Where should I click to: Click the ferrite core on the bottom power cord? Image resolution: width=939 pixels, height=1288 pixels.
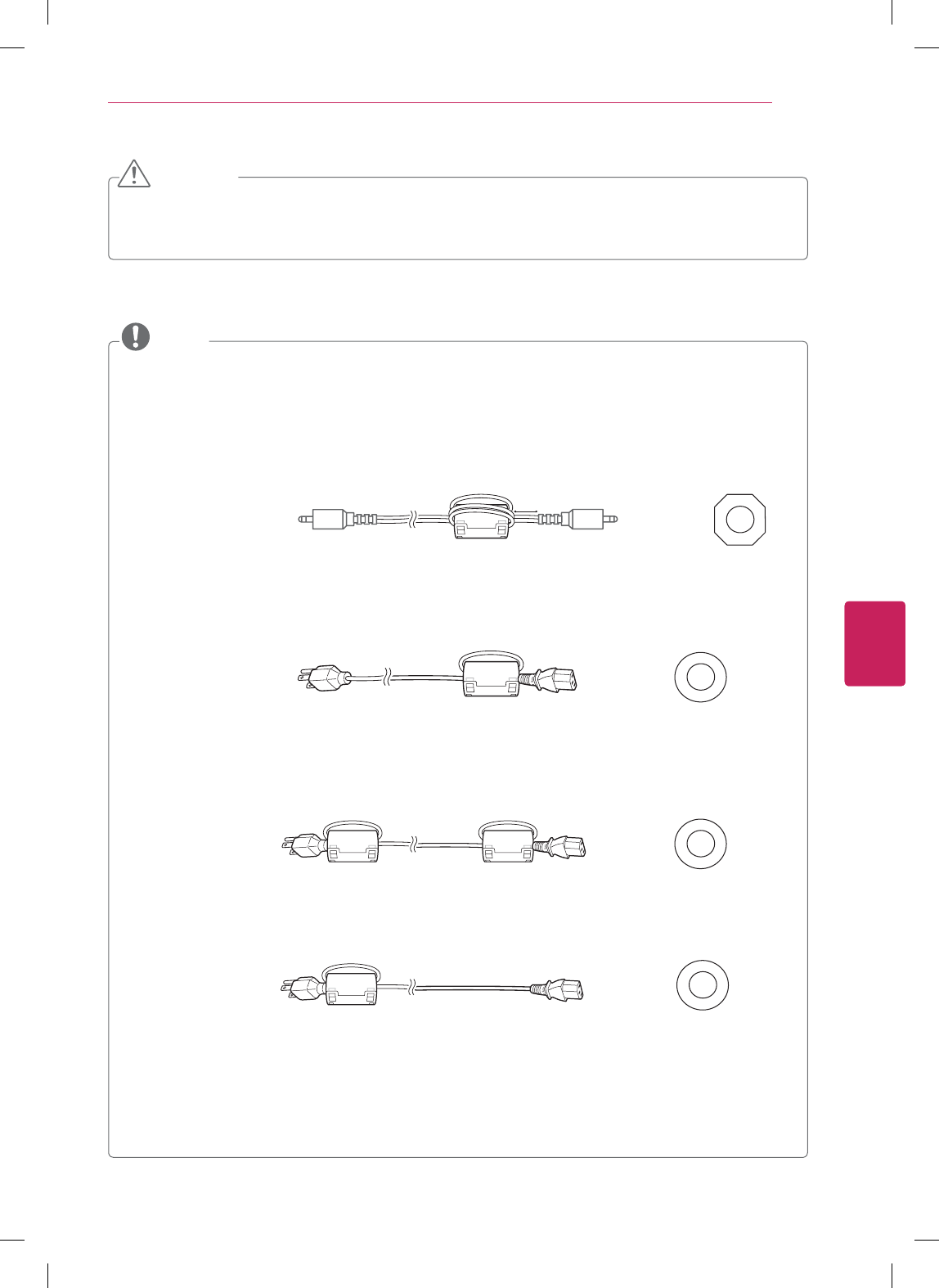coord(352,988)
